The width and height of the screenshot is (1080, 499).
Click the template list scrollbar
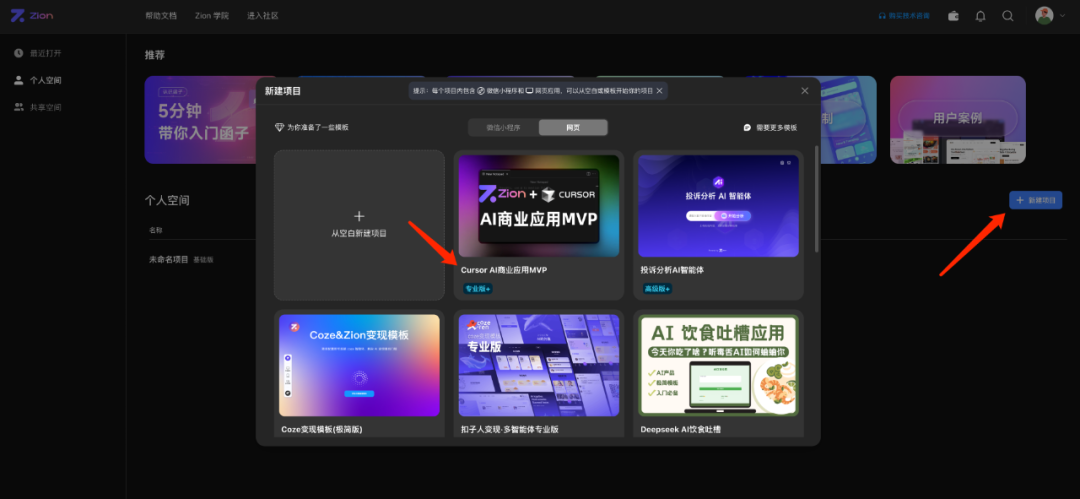[817, 198]
